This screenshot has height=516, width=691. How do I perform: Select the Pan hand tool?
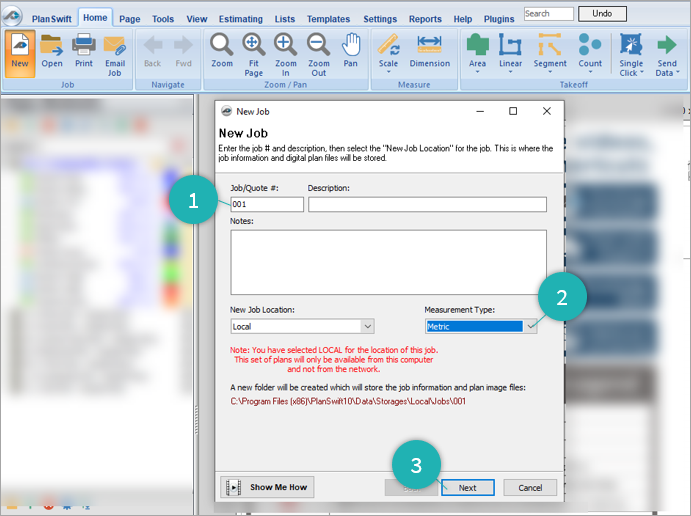pos(351,51)
